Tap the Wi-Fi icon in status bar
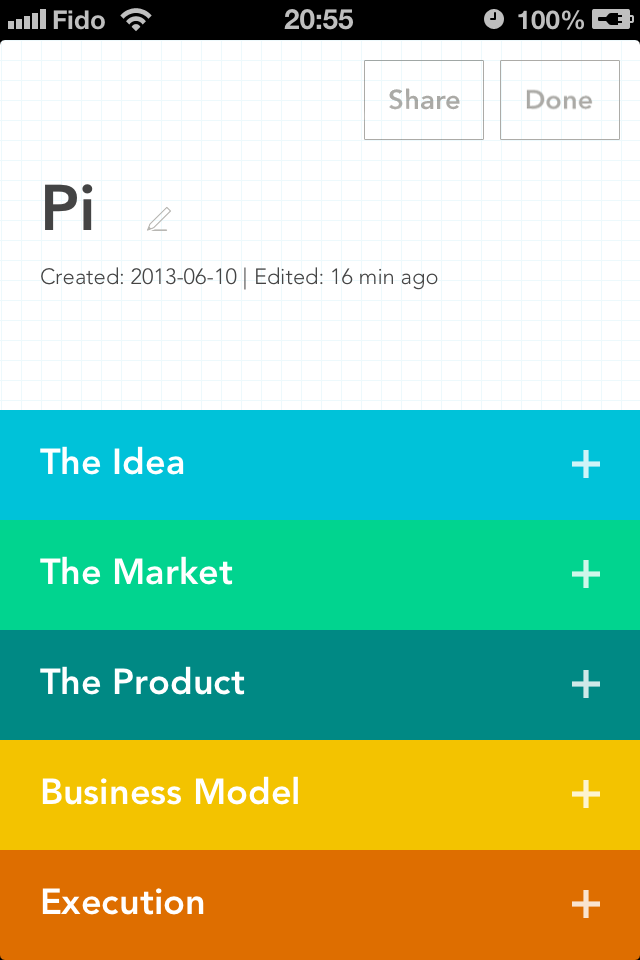 click(x=136, y=20)
